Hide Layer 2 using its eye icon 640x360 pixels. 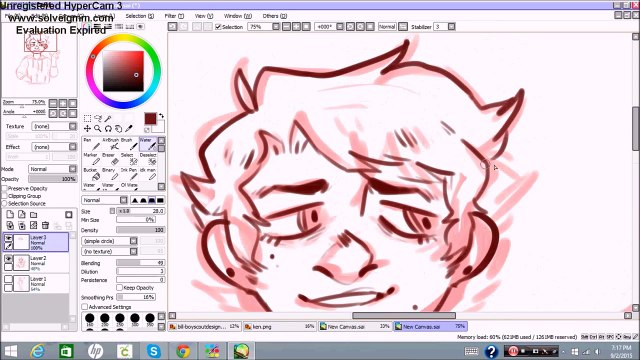(8, 259)
